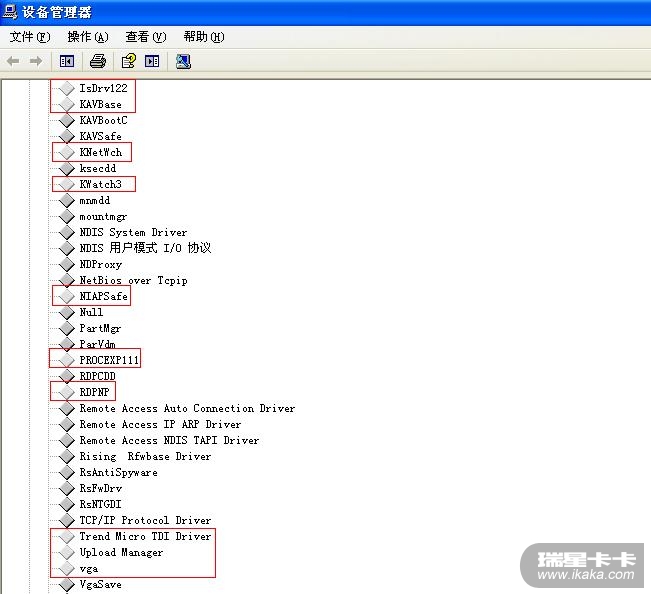Open the 文件(F) menu
Viewport: 651px width, 594px height.
coord(30,37)
